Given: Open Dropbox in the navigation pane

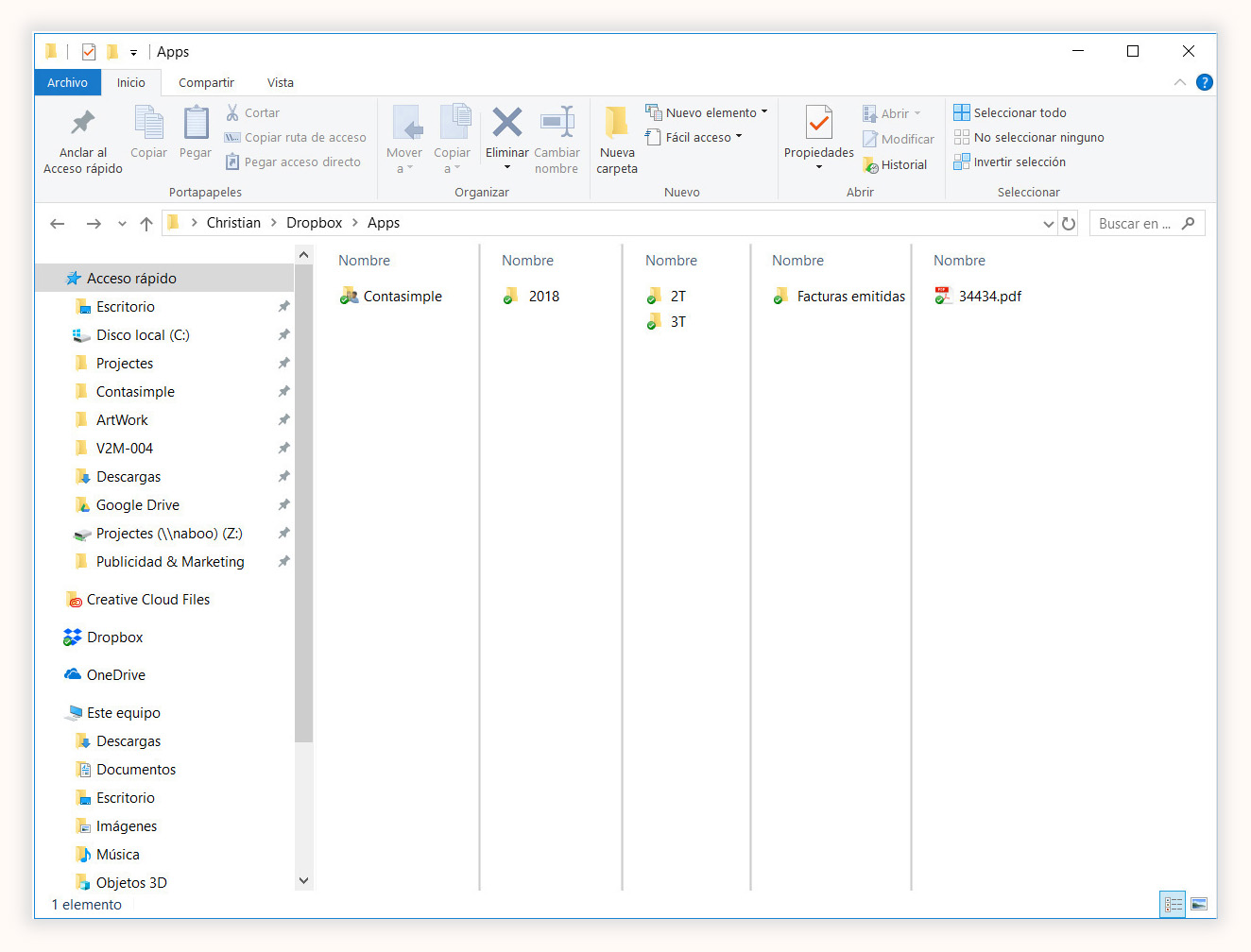Looking at the screenshot, I should point(104,637).
